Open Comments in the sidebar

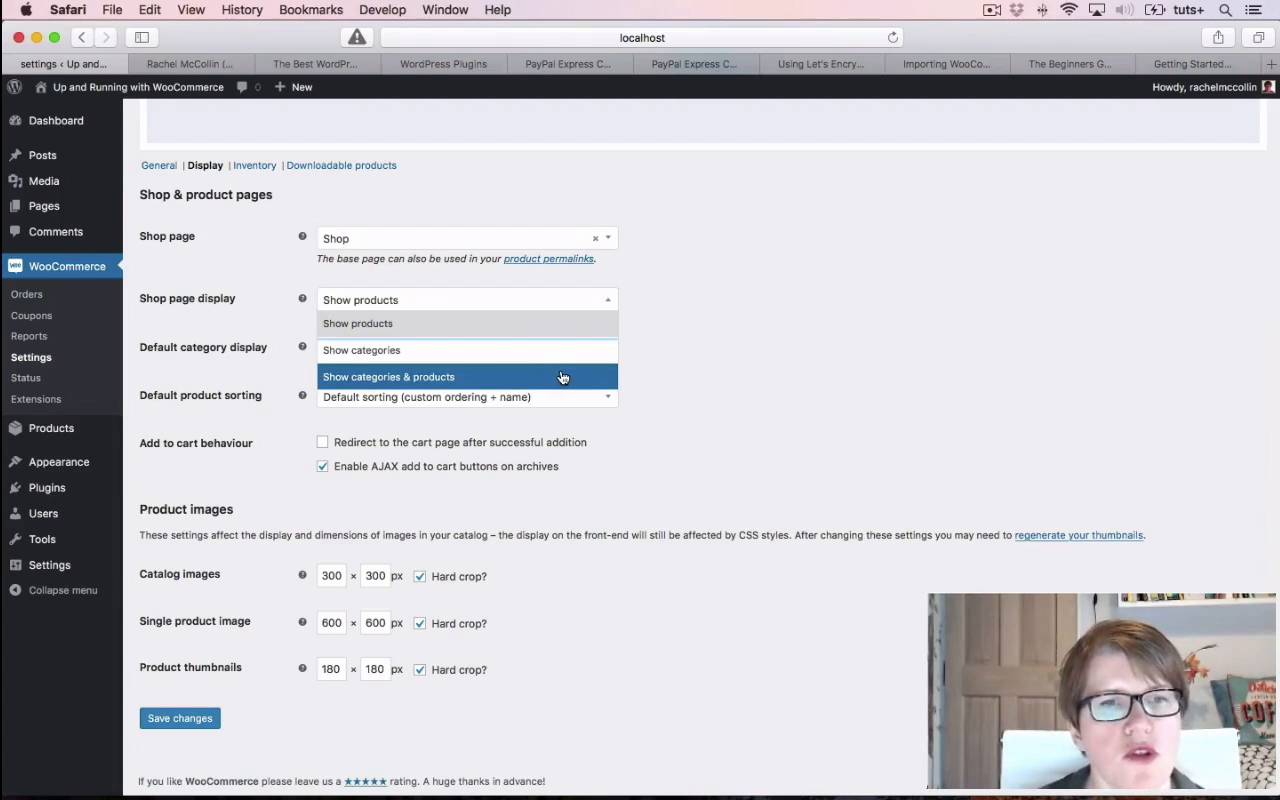point(56,232)
